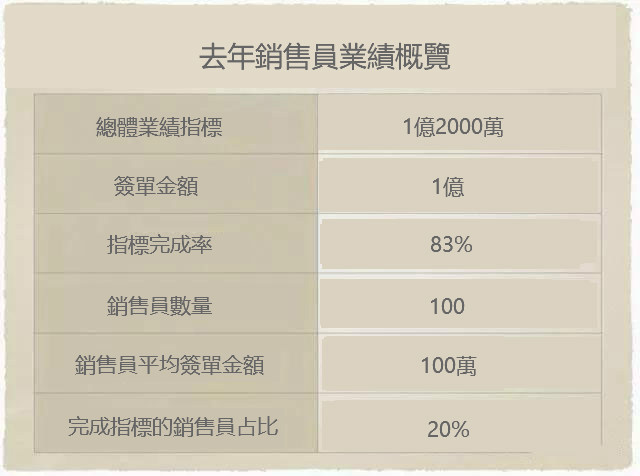
Task: Click the 1億2000萬 value cell
Action: pos(460,124)
